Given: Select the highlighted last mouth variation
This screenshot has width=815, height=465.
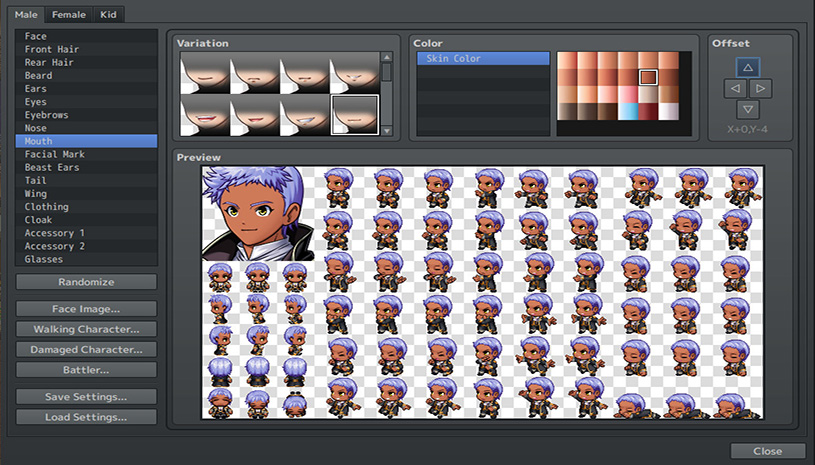Looking at the screenshot, I should click(354, 116).
